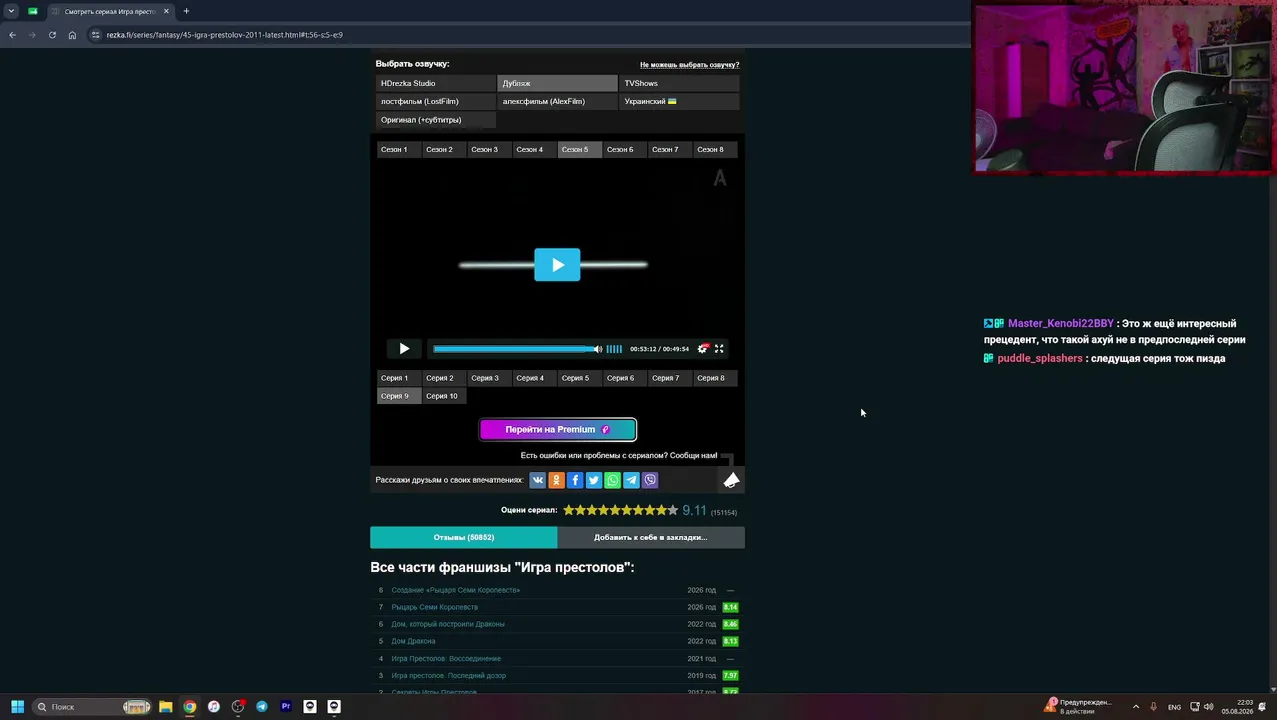The height and width of the screenshot is (720, 1277).
Task: Select LostFilm voiceover
Action: point(435,101)
